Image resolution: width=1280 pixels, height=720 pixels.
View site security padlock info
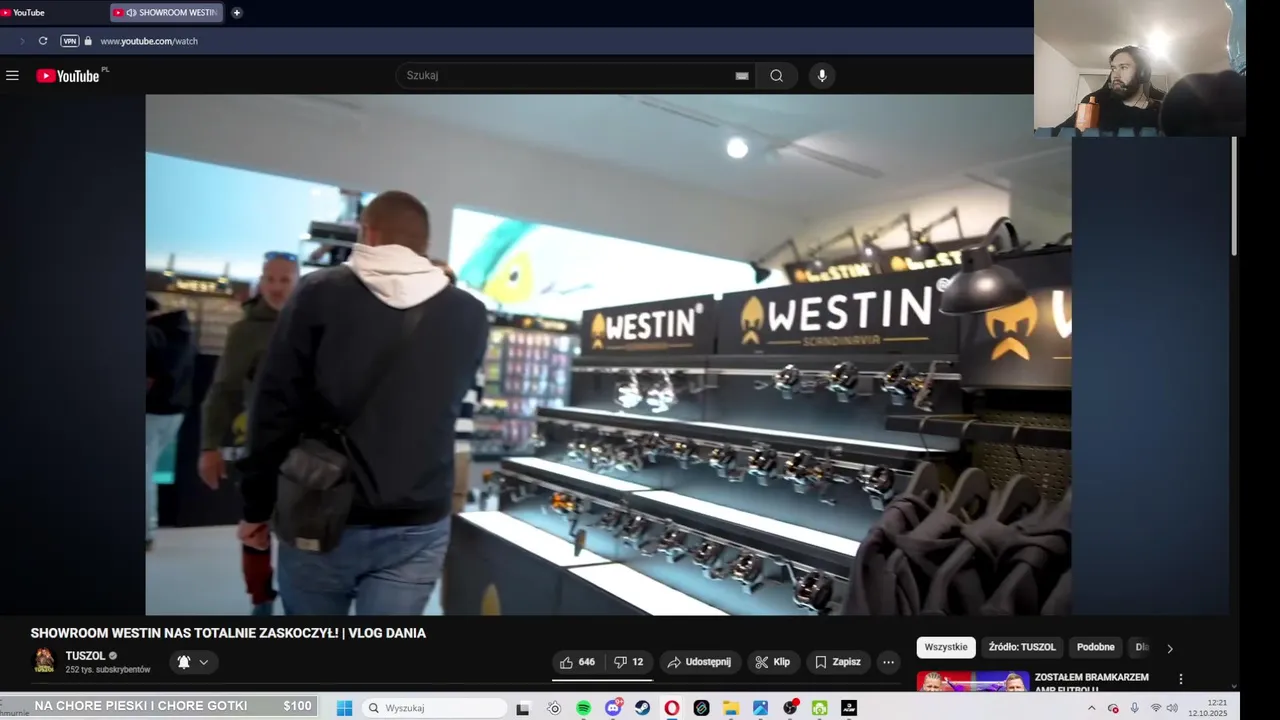[88, 41]
